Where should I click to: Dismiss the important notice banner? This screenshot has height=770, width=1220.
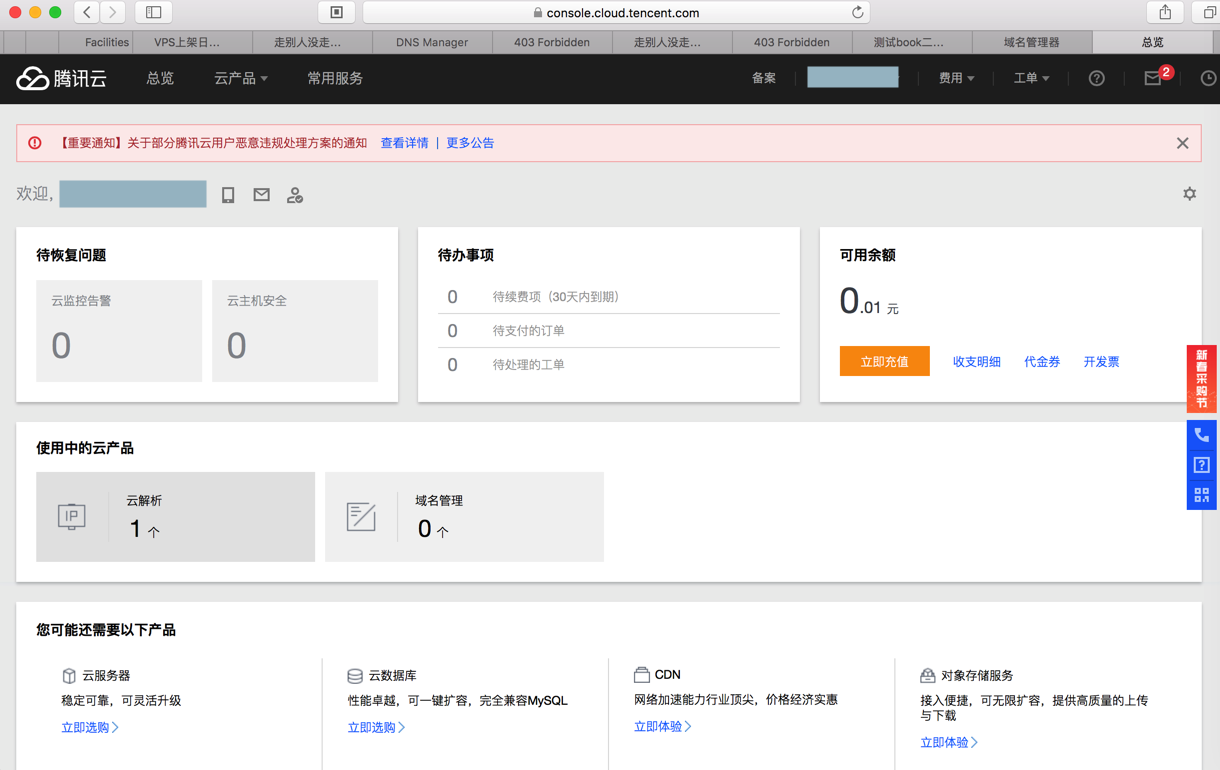tap(1182, 143)
